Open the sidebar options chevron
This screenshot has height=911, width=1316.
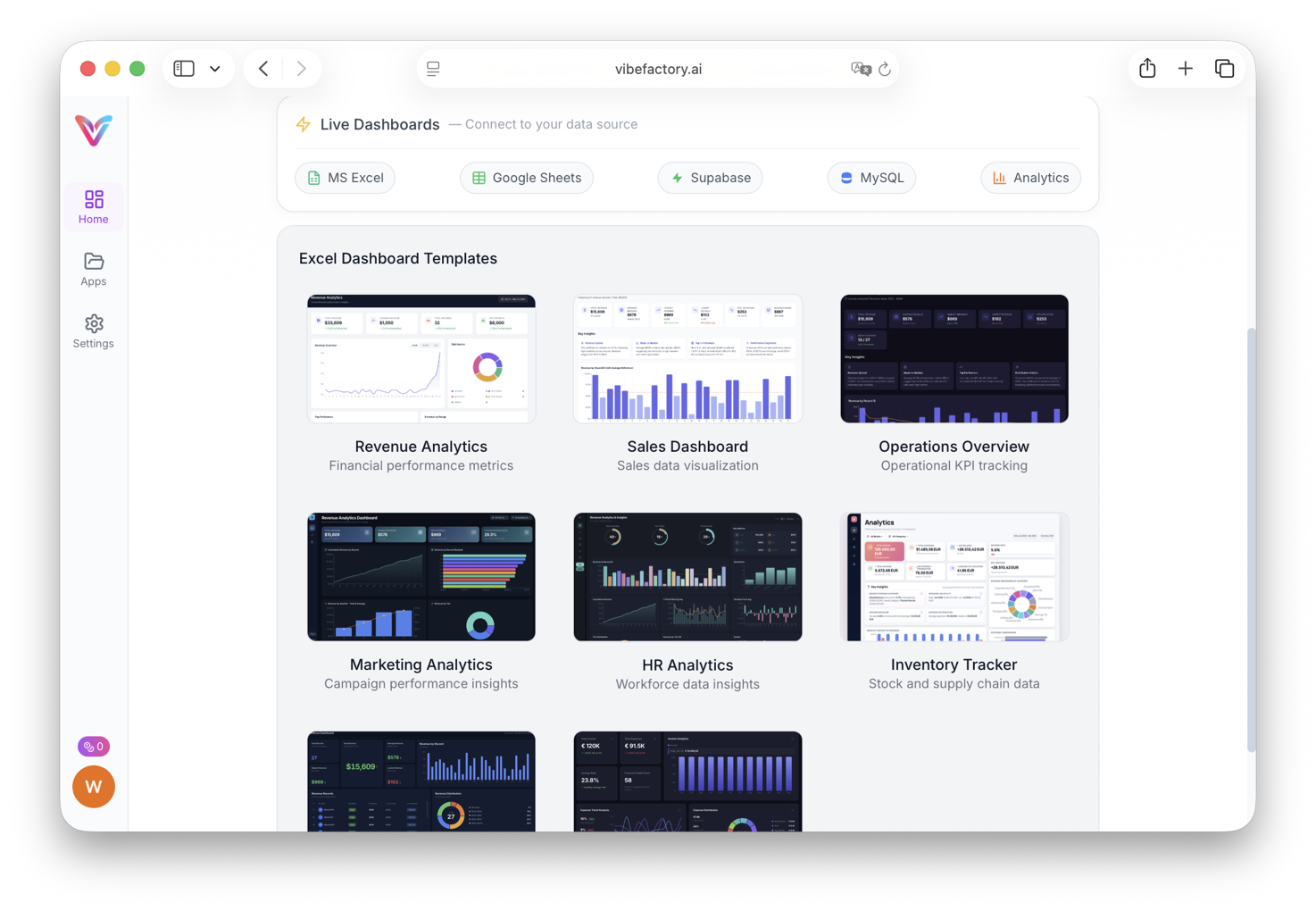214,68
